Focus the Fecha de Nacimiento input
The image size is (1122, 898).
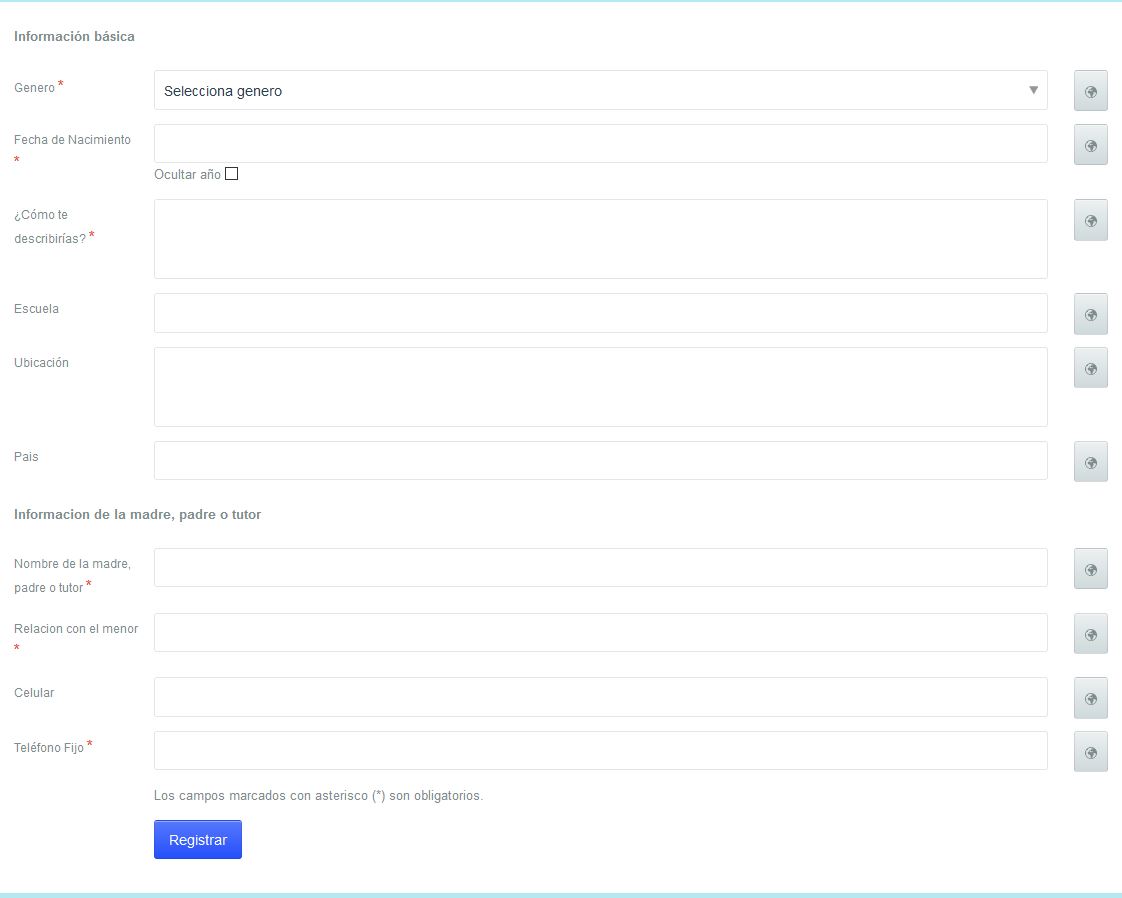[600, 144]
